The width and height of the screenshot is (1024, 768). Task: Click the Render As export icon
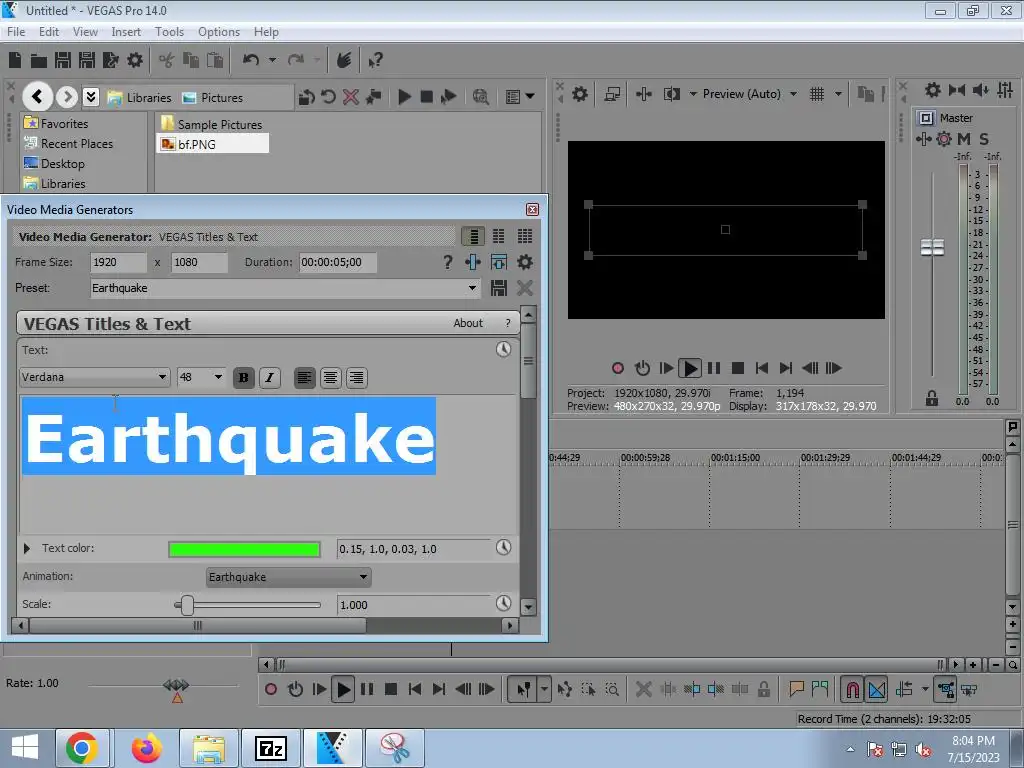pyautogui.click(x=110, y=61)
